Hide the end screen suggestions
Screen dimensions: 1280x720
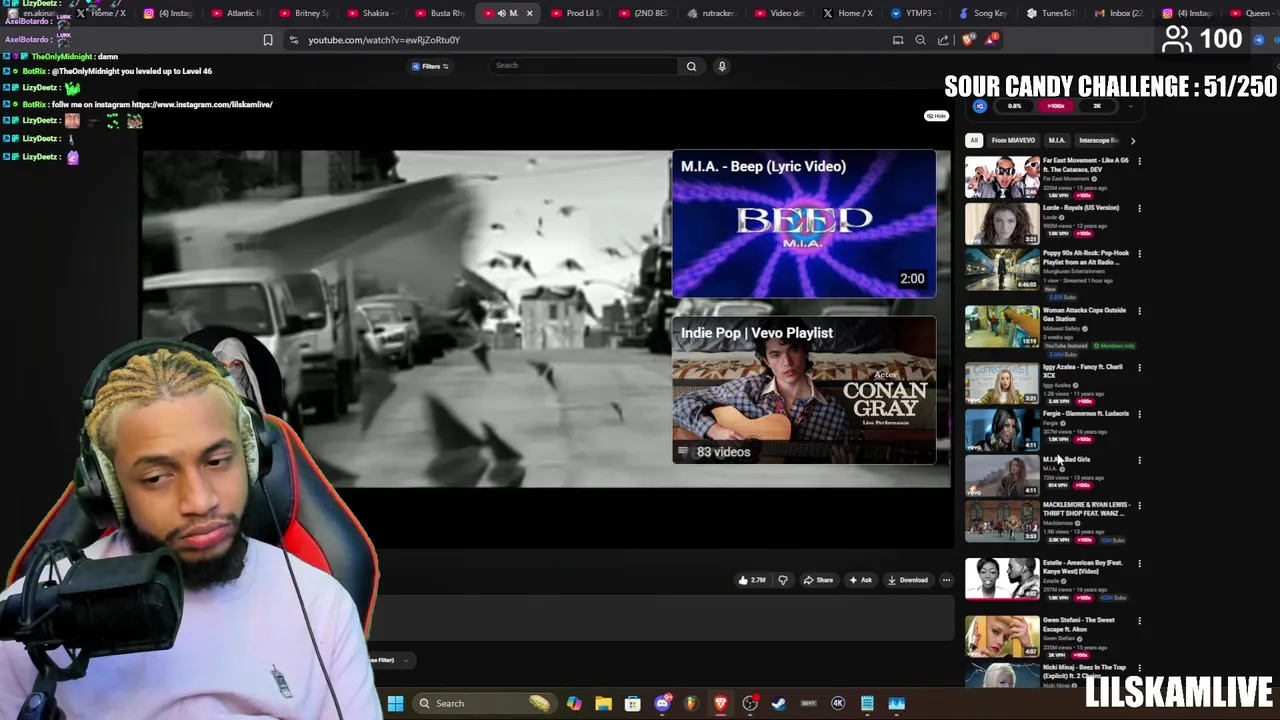tap(936, 116)
